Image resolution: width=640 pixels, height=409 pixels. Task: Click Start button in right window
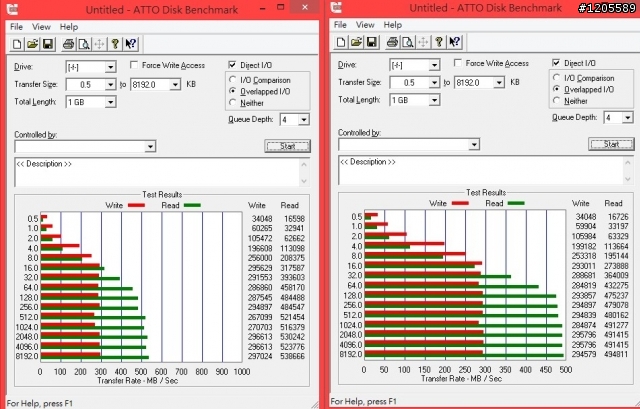pyautogui.click(x=611, y=144)
